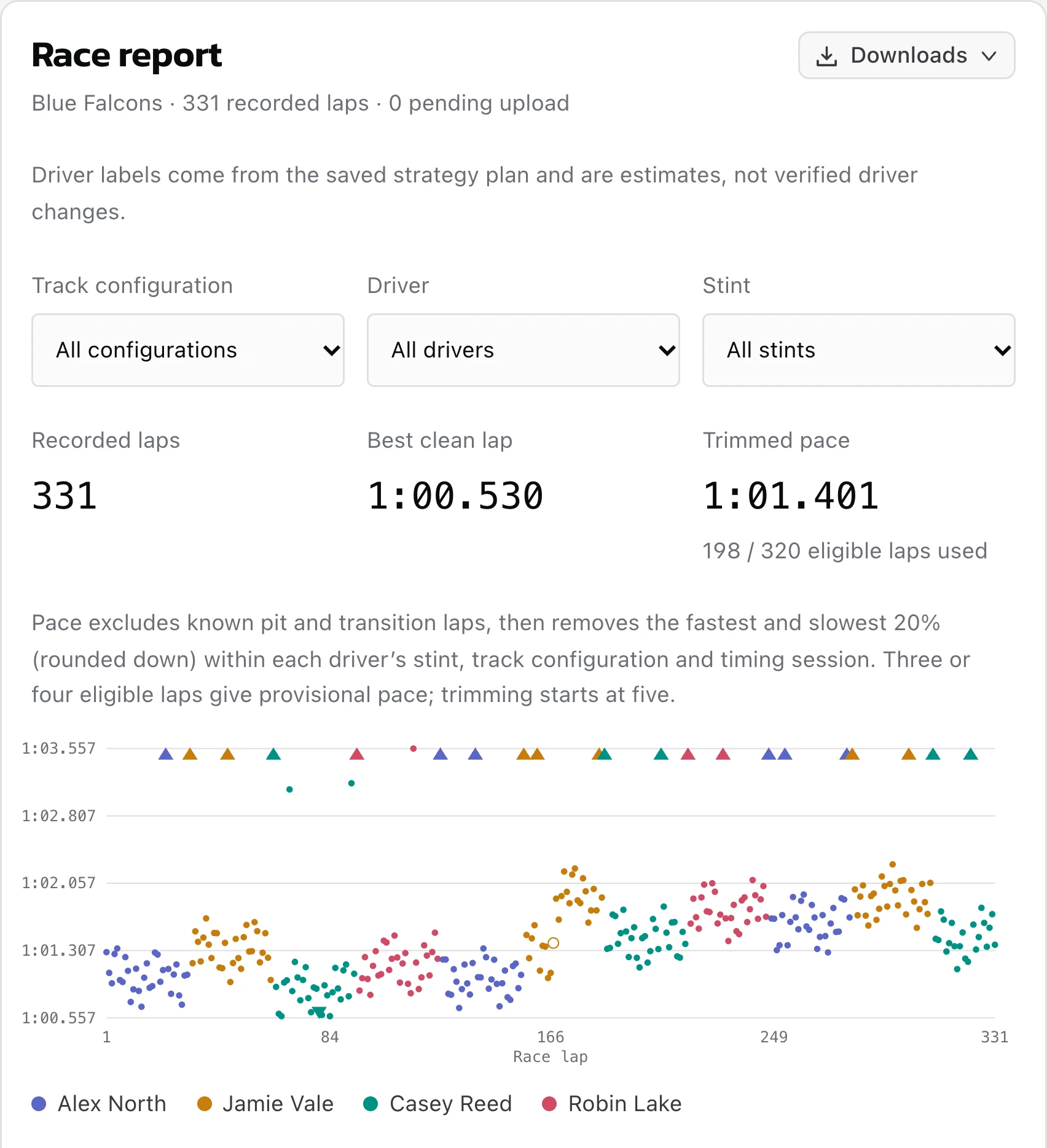
Task: Click the Trimmed pace value 1:01.401
Action: coord(791,496)
